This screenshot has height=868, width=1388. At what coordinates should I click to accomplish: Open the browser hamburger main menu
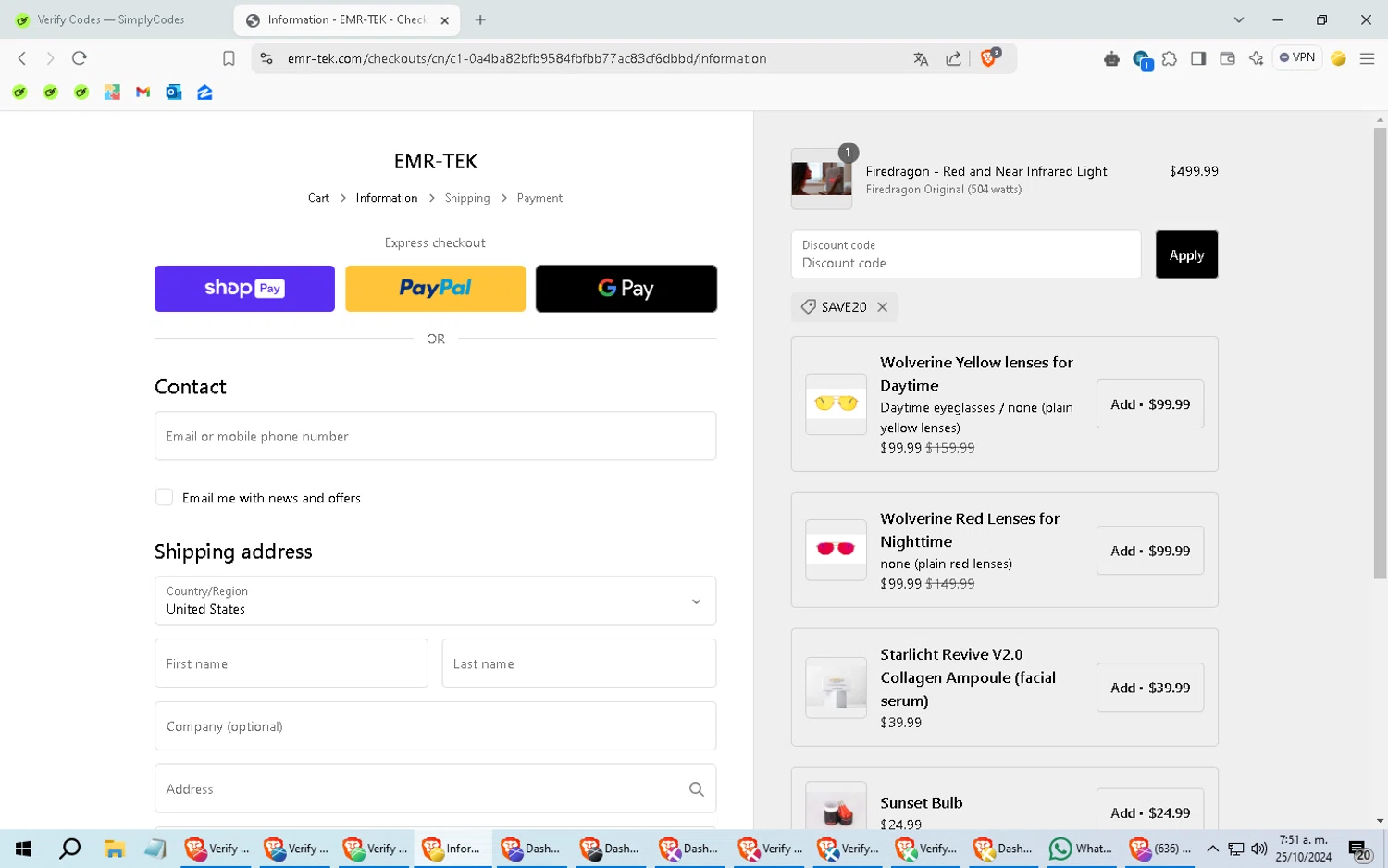[x=1367, y=58]
